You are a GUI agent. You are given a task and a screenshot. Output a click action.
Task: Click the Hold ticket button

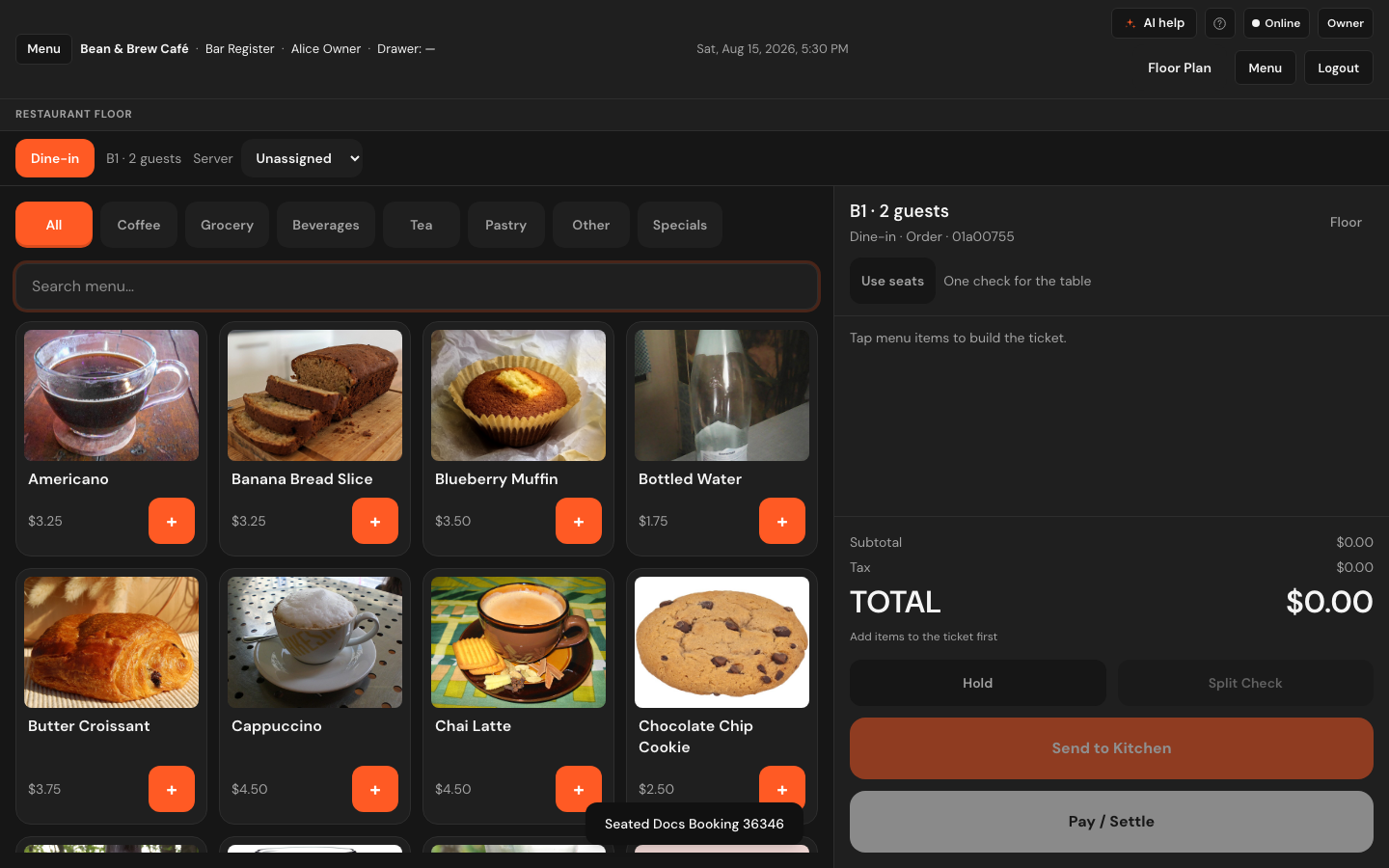(x=977, y=683)
